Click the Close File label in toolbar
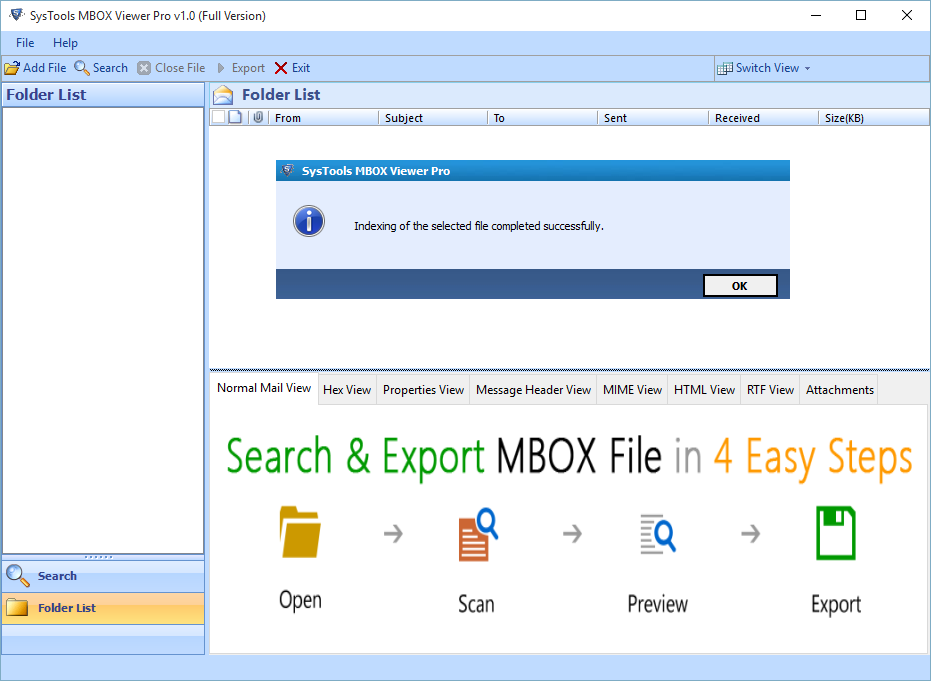 (x=180, y=68)
